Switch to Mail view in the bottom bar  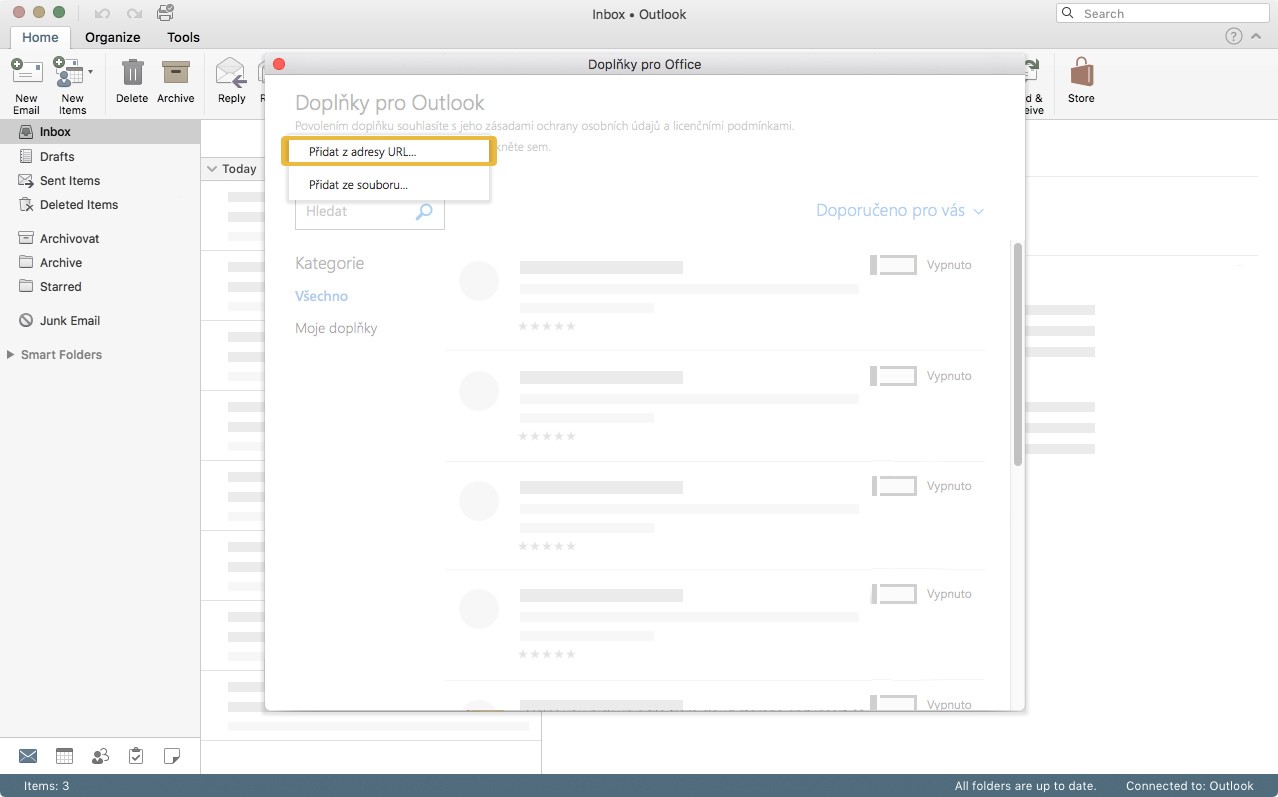coord(28,756)
